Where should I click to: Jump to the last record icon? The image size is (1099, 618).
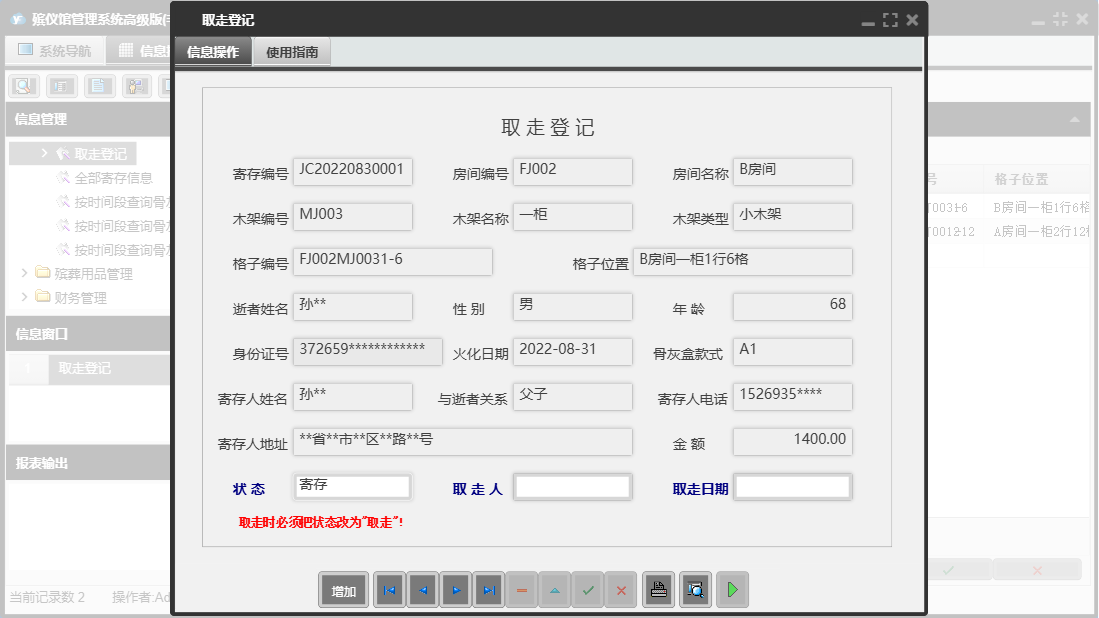click(x=488, y=589)
